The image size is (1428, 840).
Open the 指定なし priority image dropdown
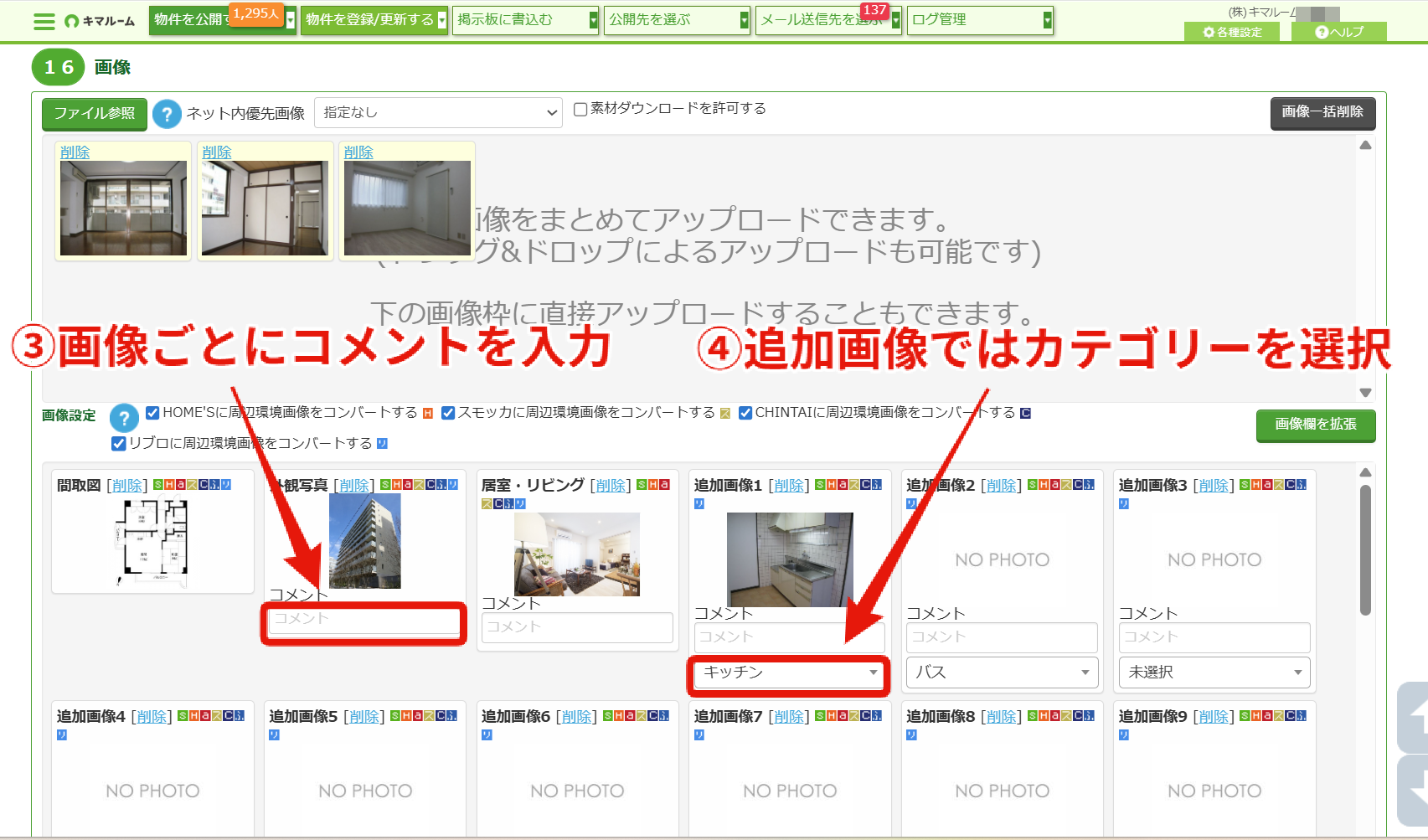coord(438,113)
